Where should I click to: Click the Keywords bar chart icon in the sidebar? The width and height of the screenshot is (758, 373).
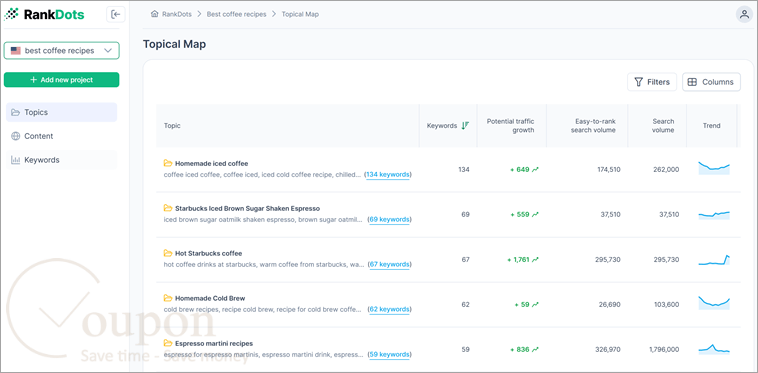click(15, 160)
